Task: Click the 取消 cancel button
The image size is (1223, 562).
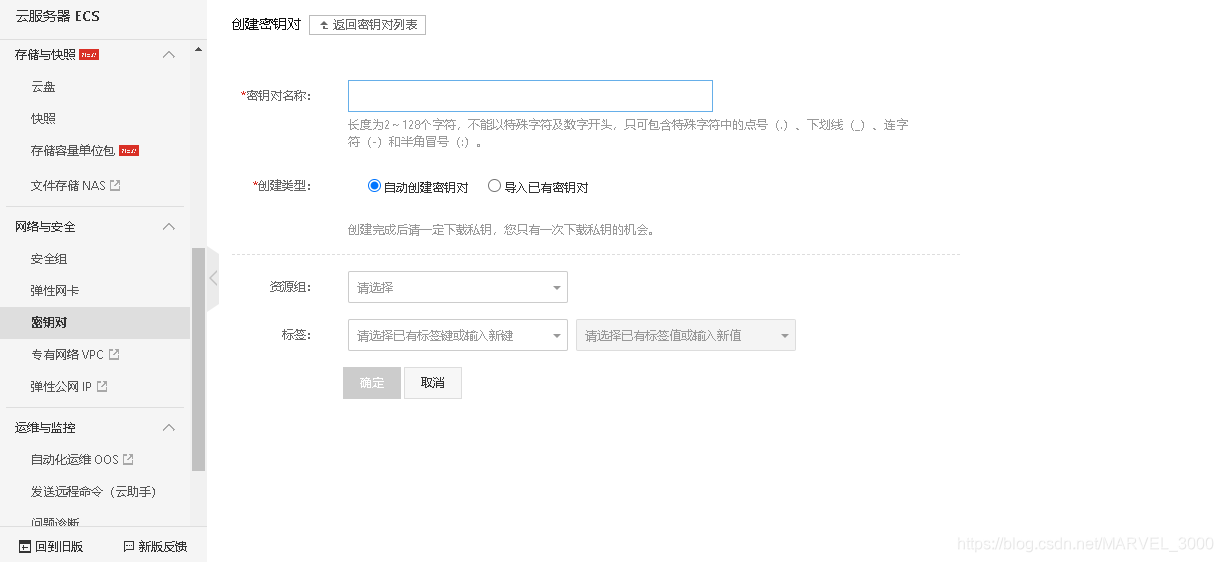Action: (433, 383)
